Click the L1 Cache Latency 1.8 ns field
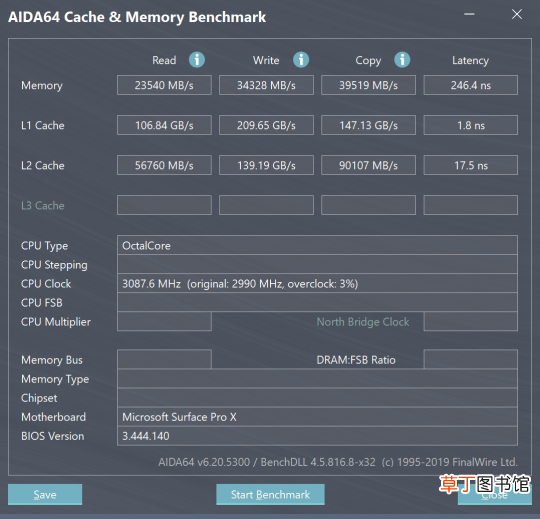Viewport: 540px width, 519px height. pos(470,125)
